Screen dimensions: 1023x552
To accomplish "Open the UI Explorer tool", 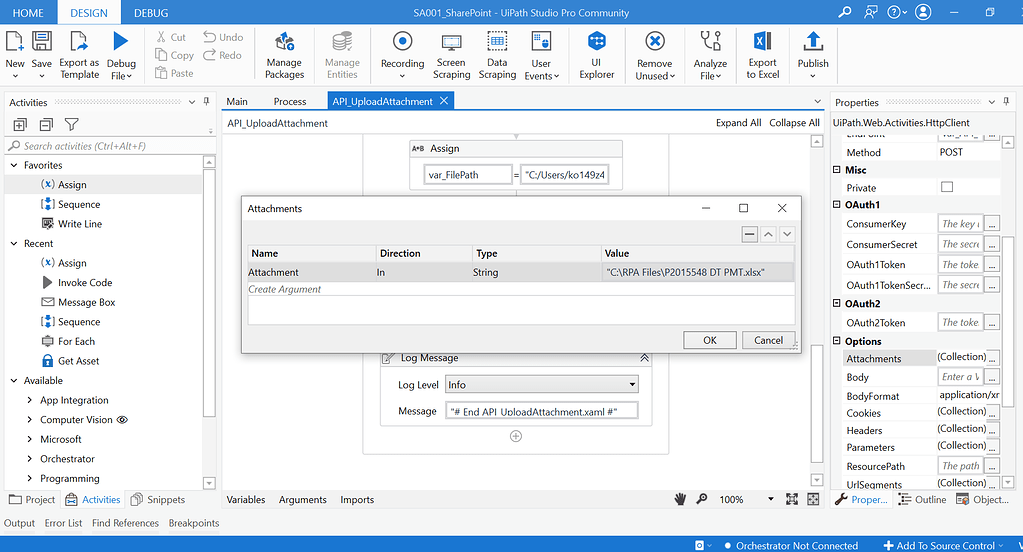I will tap(596, 42).
